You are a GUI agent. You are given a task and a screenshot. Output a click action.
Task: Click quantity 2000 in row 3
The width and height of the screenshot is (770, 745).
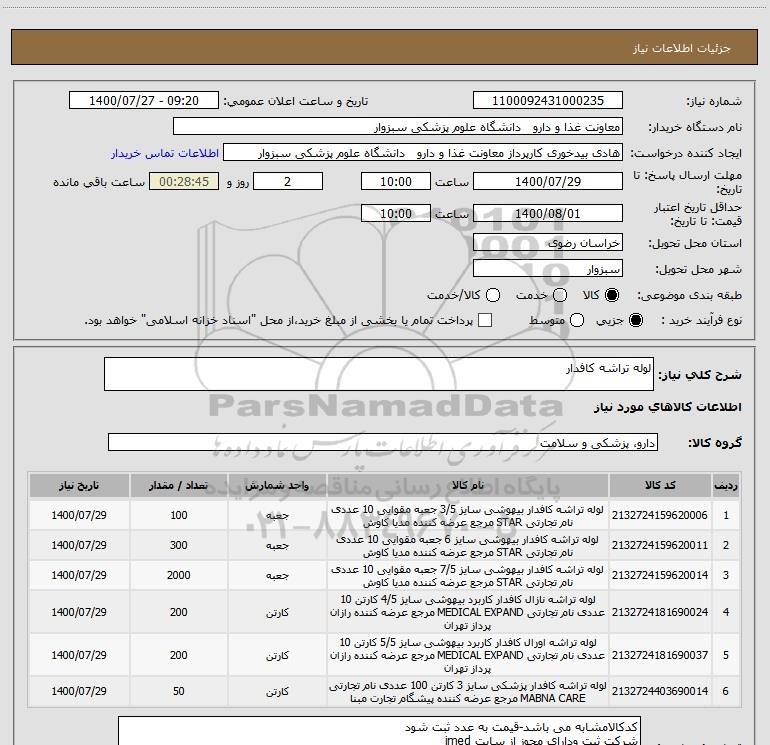pos(179,575)
